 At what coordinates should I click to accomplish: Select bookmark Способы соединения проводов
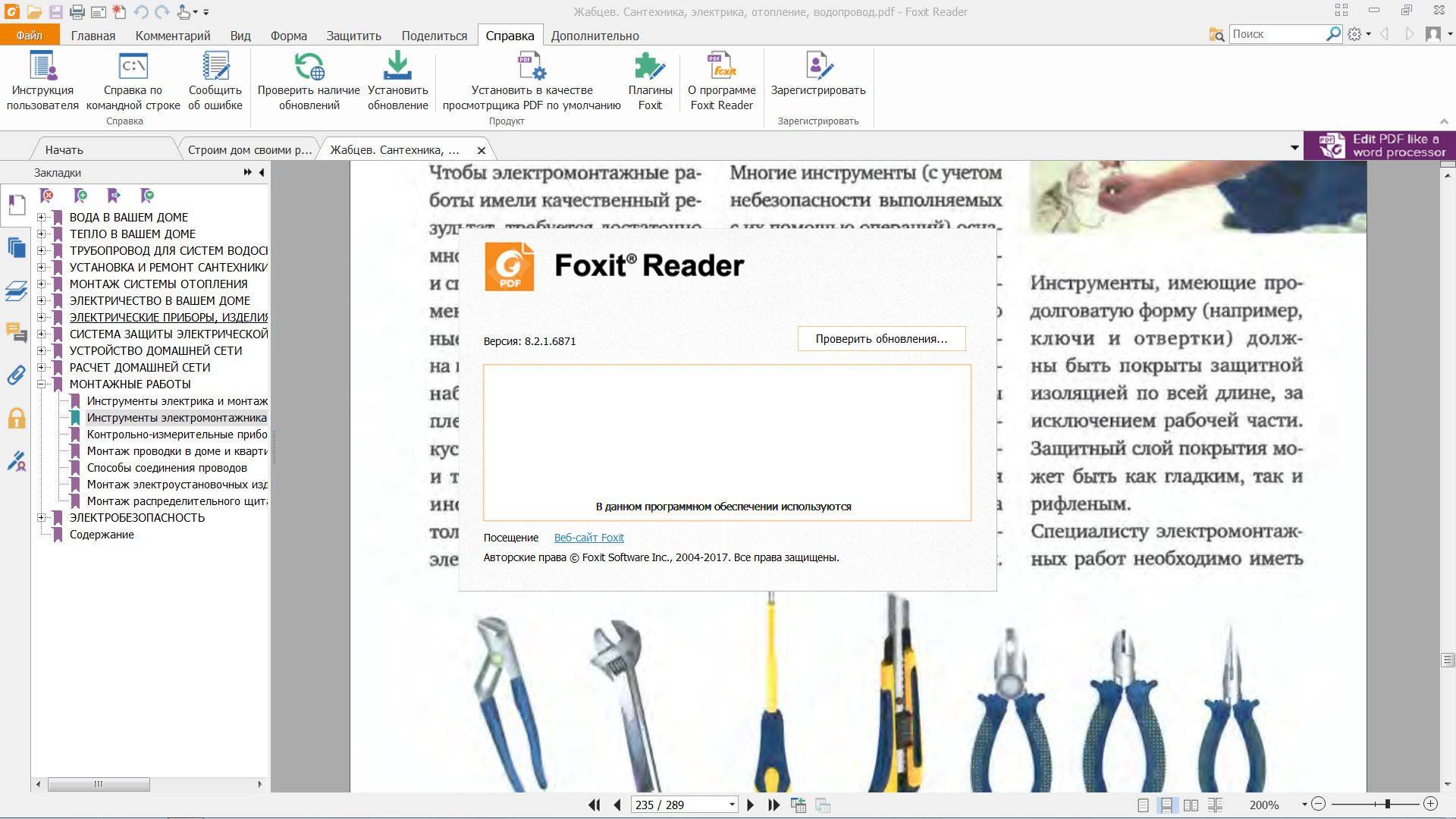click(167, 468)
